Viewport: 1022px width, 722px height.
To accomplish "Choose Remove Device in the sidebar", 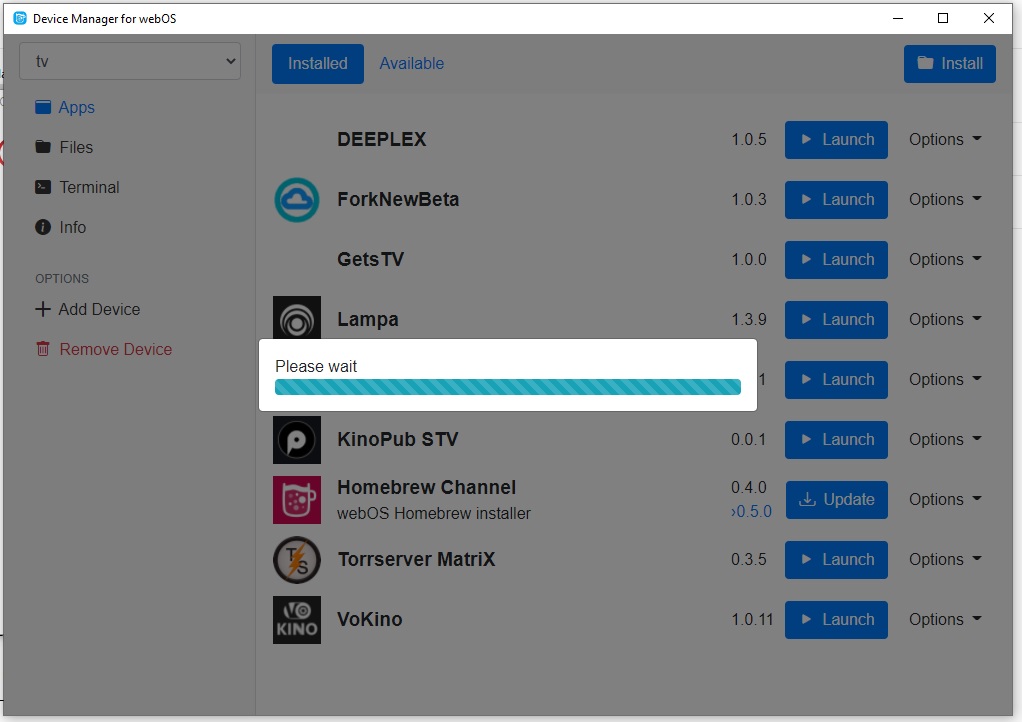I will [115, 349].
